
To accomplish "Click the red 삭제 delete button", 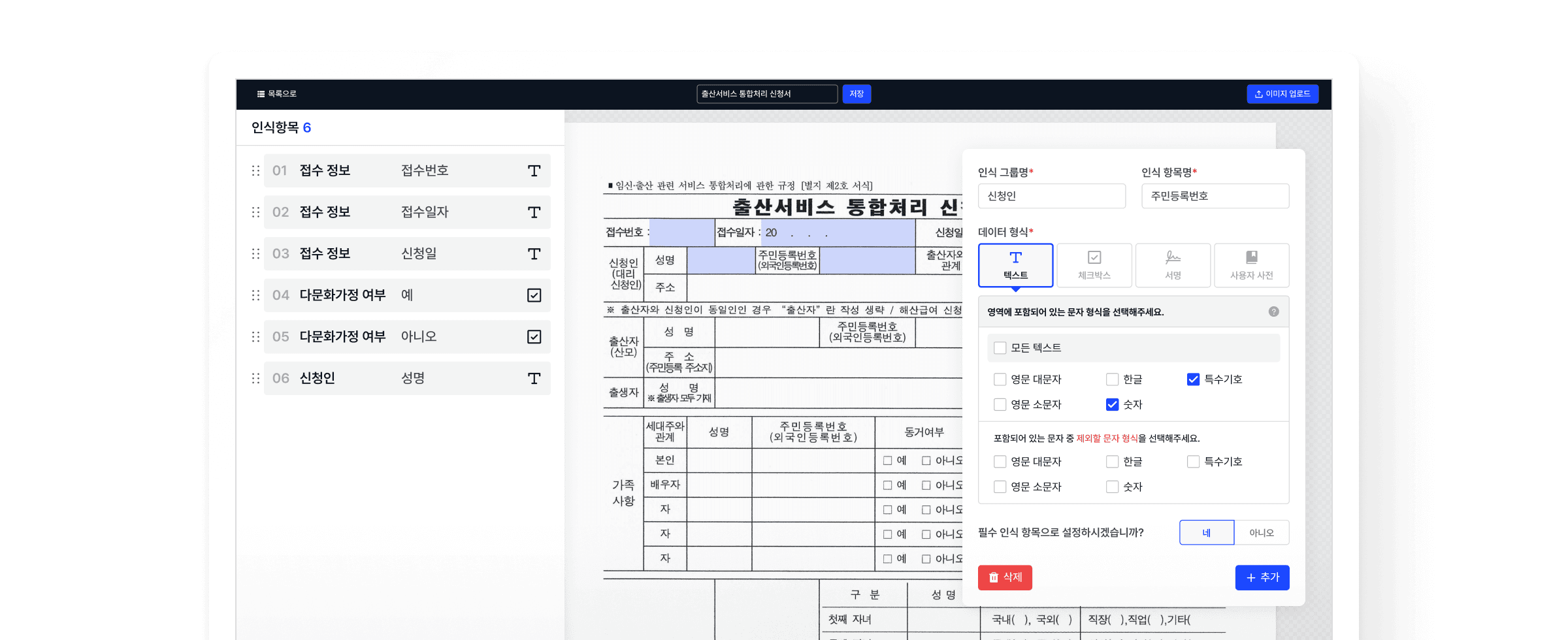I will coord(1005,577).
